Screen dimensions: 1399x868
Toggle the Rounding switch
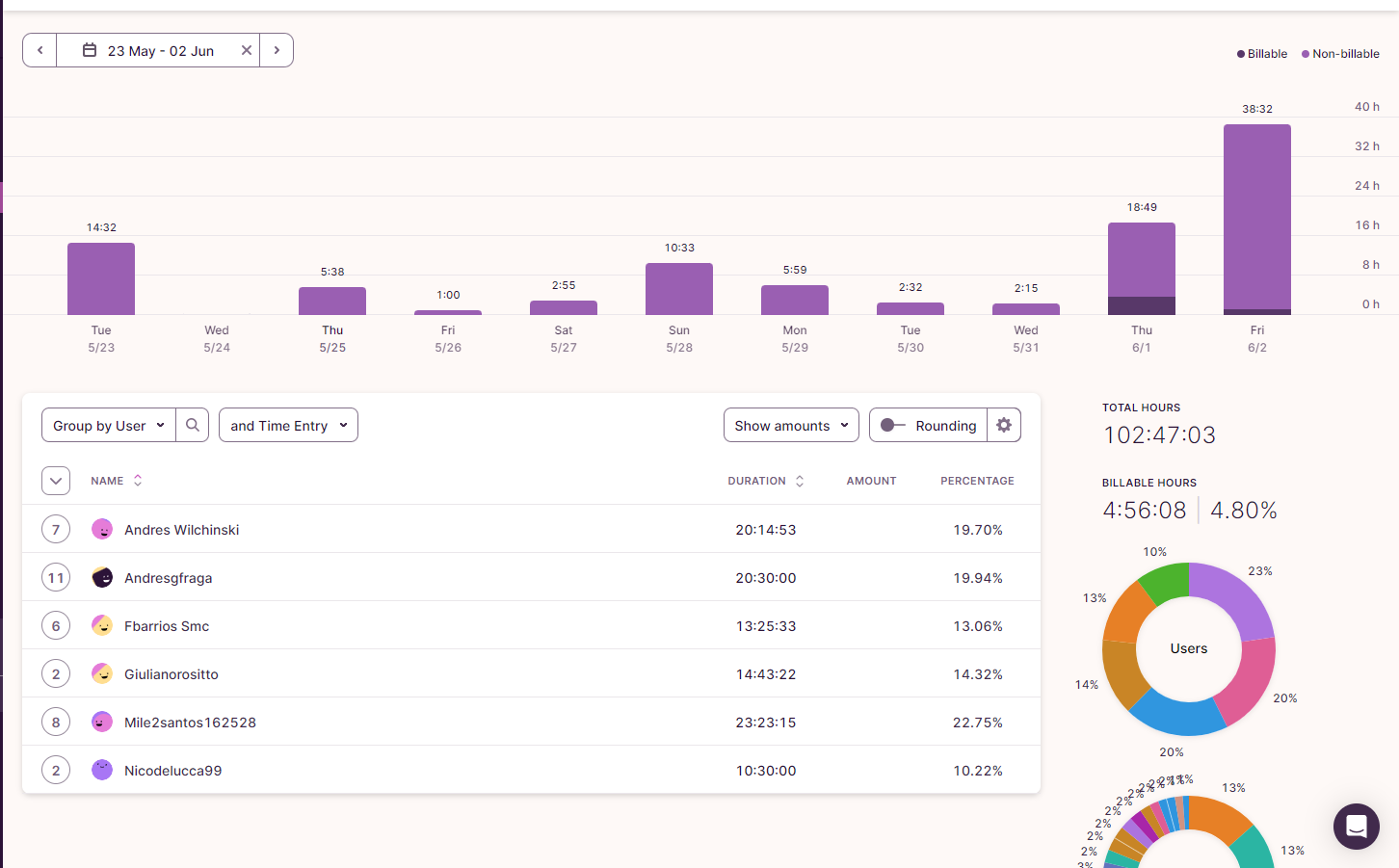coord(892,425)
